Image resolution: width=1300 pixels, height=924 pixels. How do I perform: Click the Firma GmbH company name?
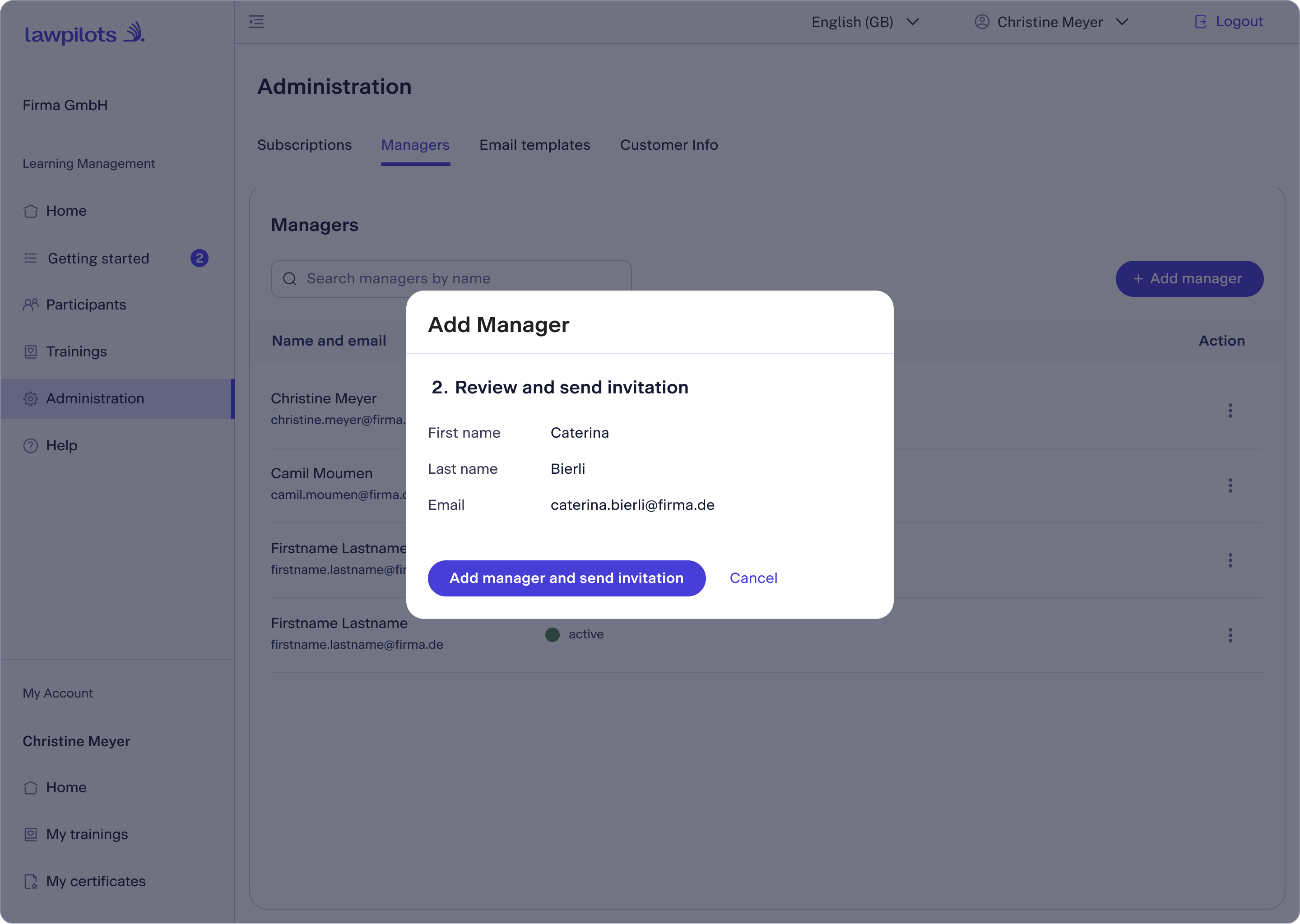click(65, 105)
